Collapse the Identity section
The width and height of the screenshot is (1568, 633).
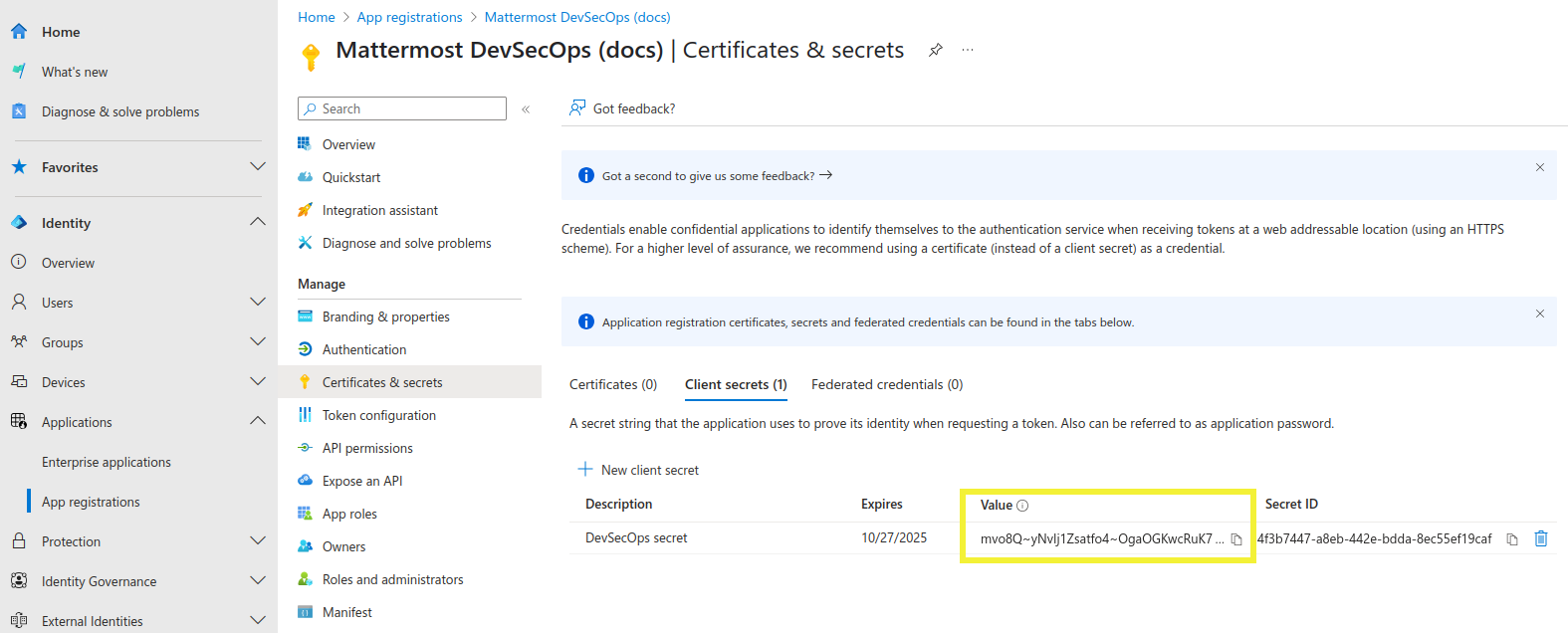(258, 222)
